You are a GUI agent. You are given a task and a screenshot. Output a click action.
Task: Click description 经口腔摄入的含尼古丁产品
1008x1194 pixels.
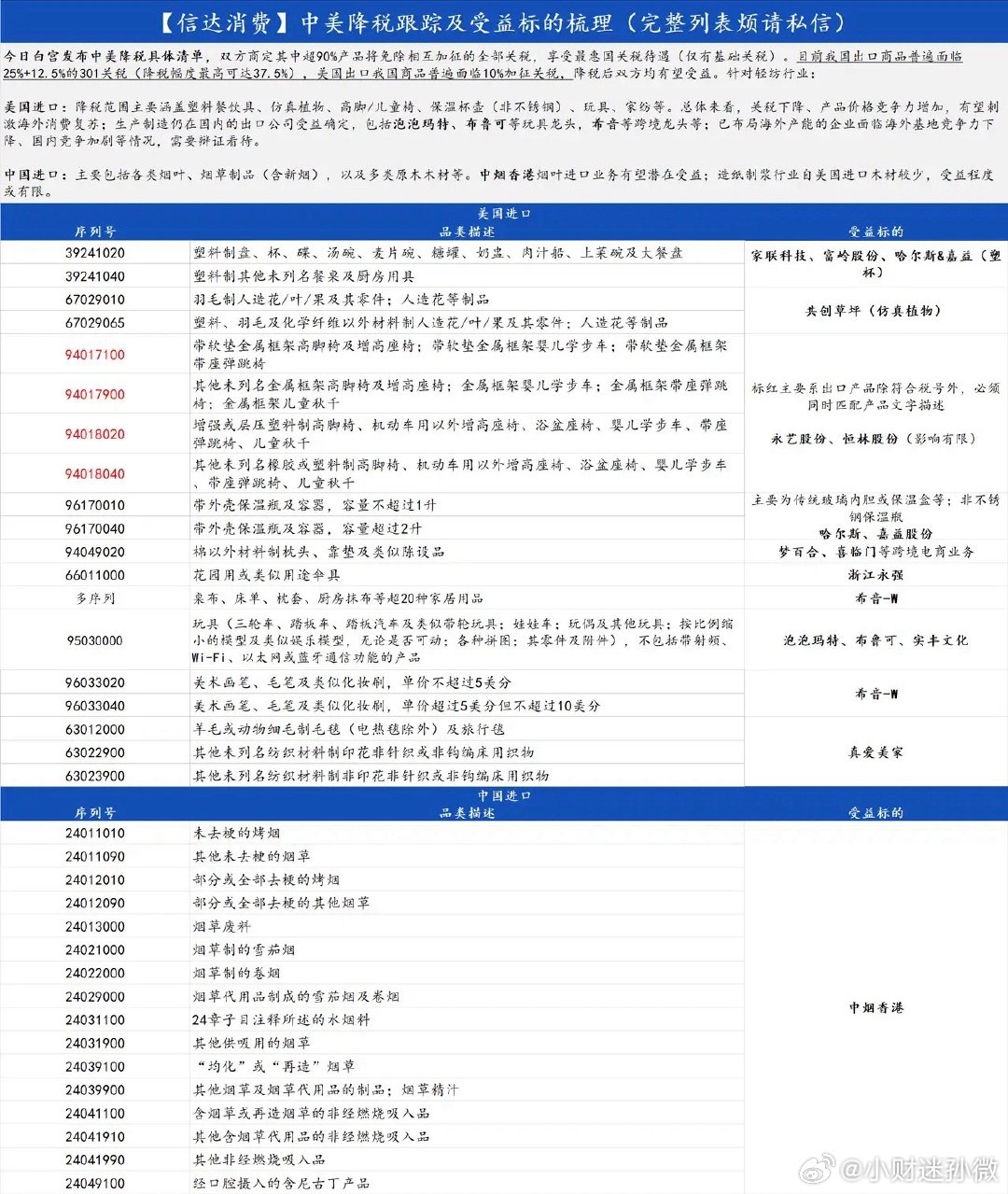pyautogui.click(x=282, y=1184)
